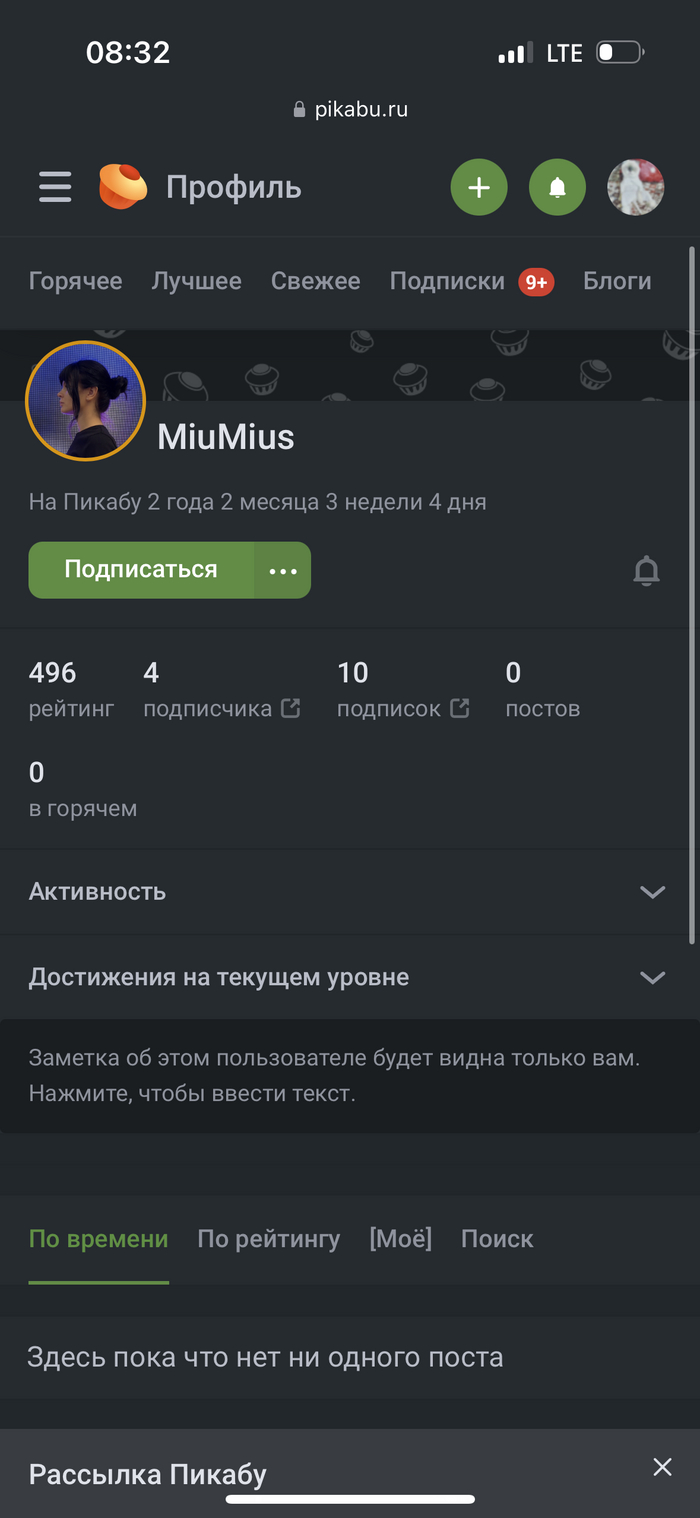This screenshot has width=700, height=1518.
Task: Sort posts По рейтингу
Action: click(x=269, y=1239)
